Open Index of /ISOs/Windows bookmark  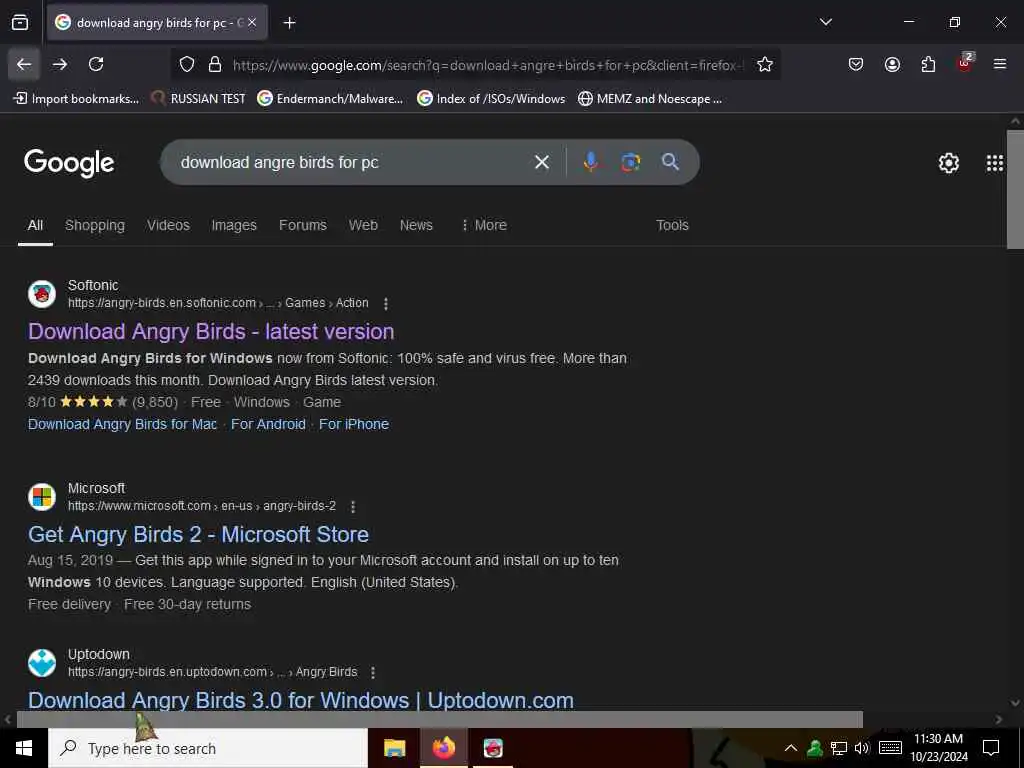click(x=491, y=99)
